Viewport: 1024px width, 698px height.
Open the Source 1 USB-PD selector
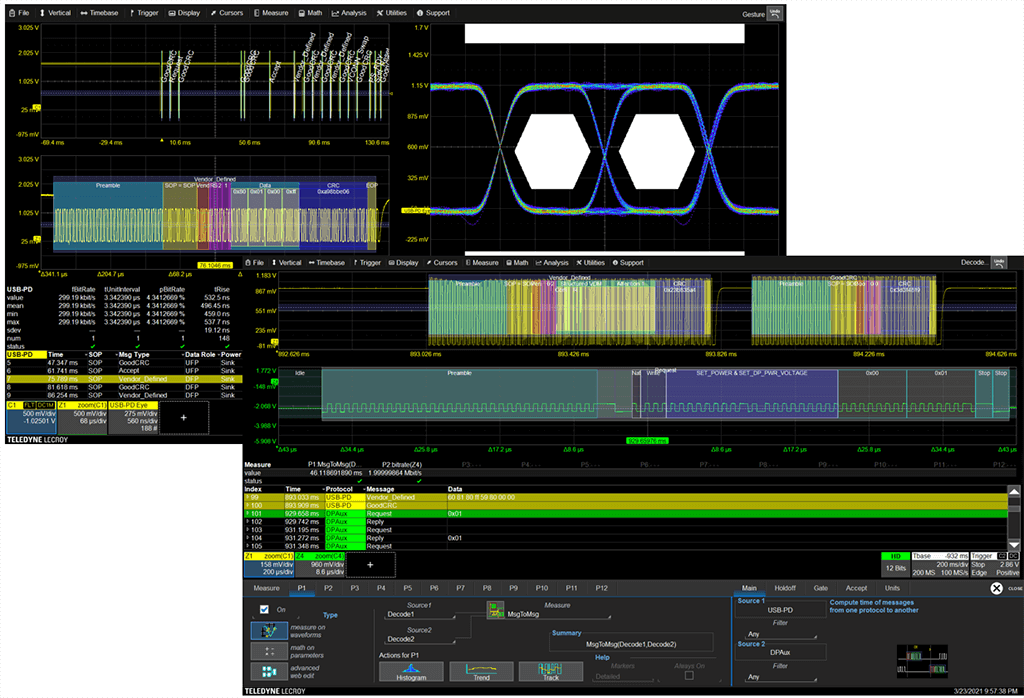click(x=779, y=609)
